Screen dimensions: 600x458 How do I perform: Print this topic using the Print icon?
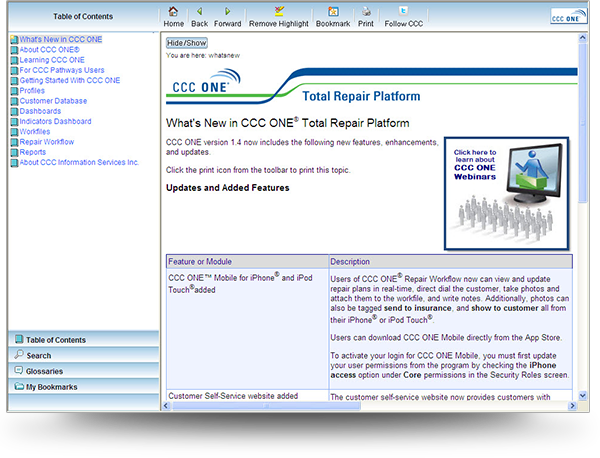click(366, 11)
